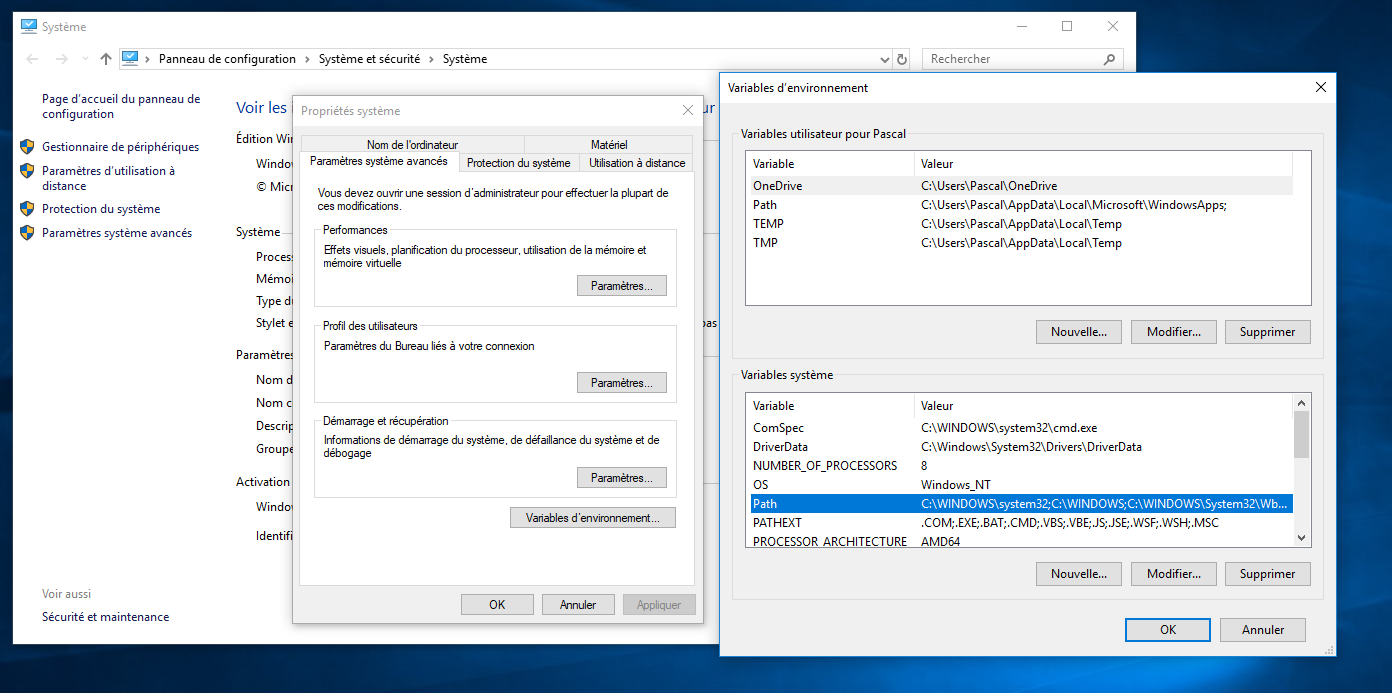Switch to Nom de l'ordinateur tab
The width and height of the screenshot is (1392, 693).
[412, 145]
